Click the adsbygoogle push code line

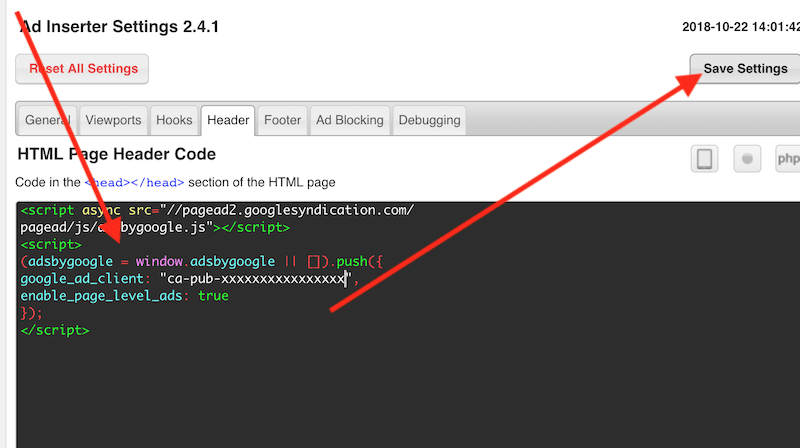tap(202, 262)
